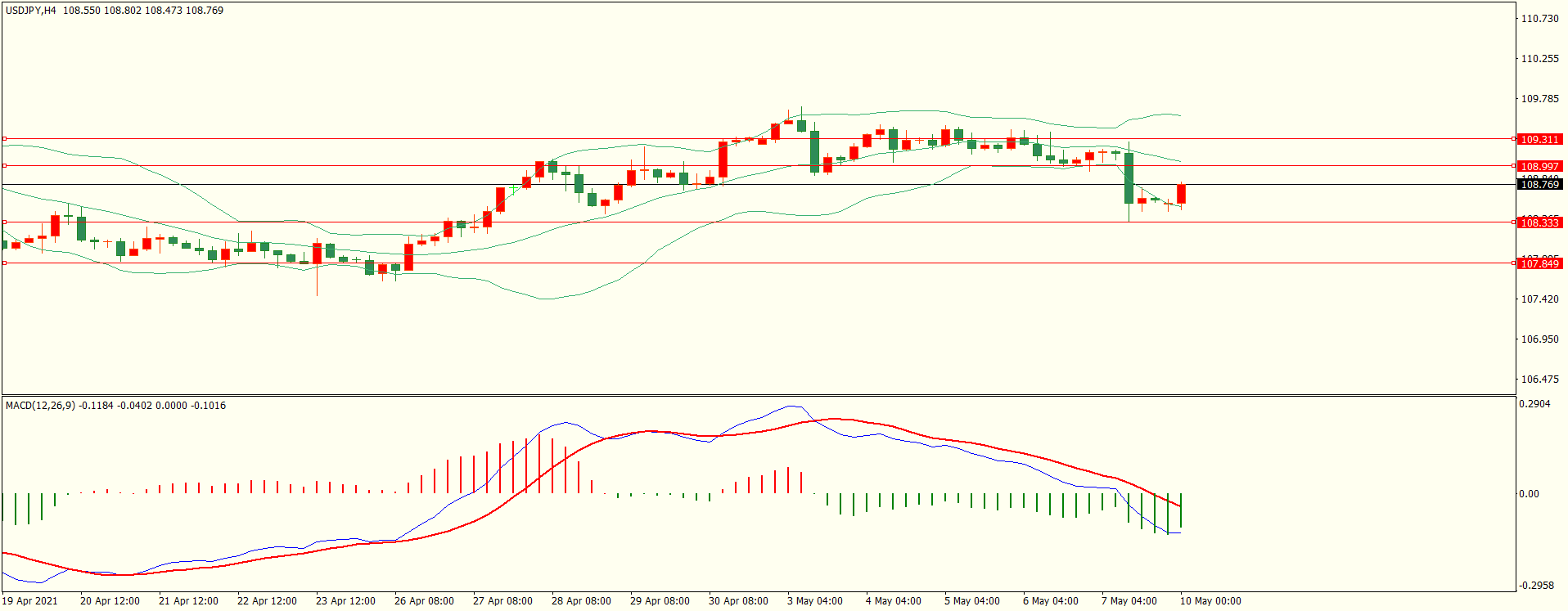Viewport: 1568px width, 611px height.
Task: Click the 3 May 04:00 time label
Action: [814, 601]
